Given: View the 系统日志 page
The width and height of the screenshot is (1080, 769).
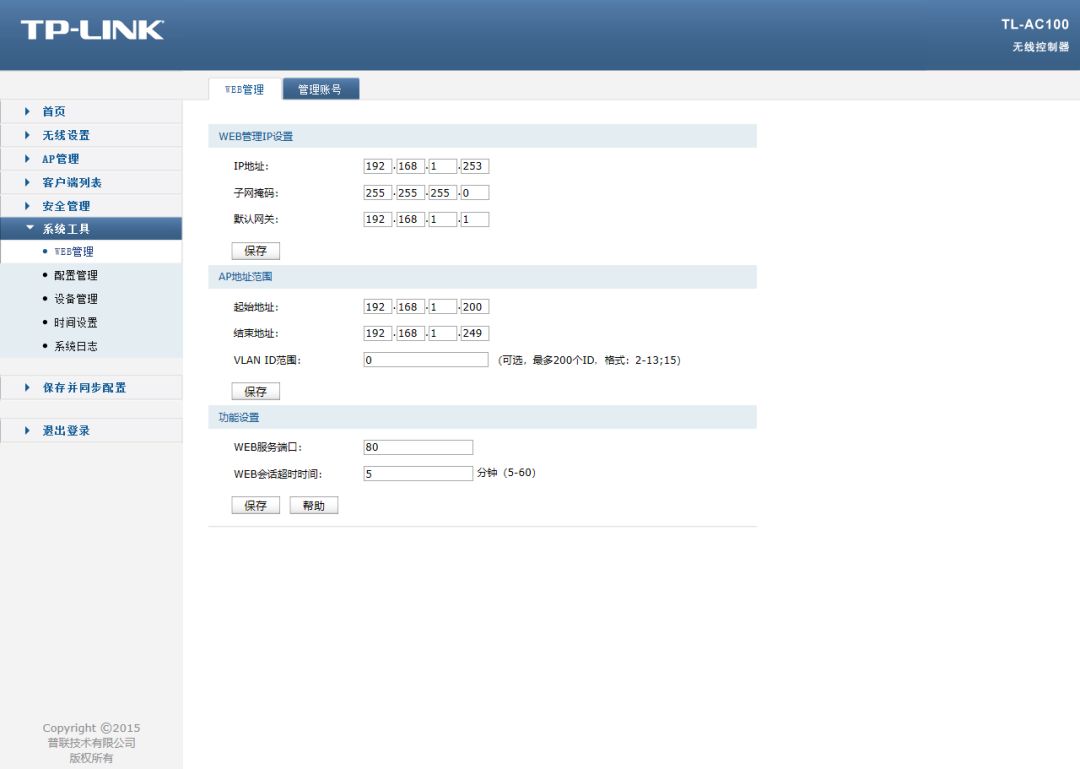Looking at the screenshot, I should (x=78, y=346).
